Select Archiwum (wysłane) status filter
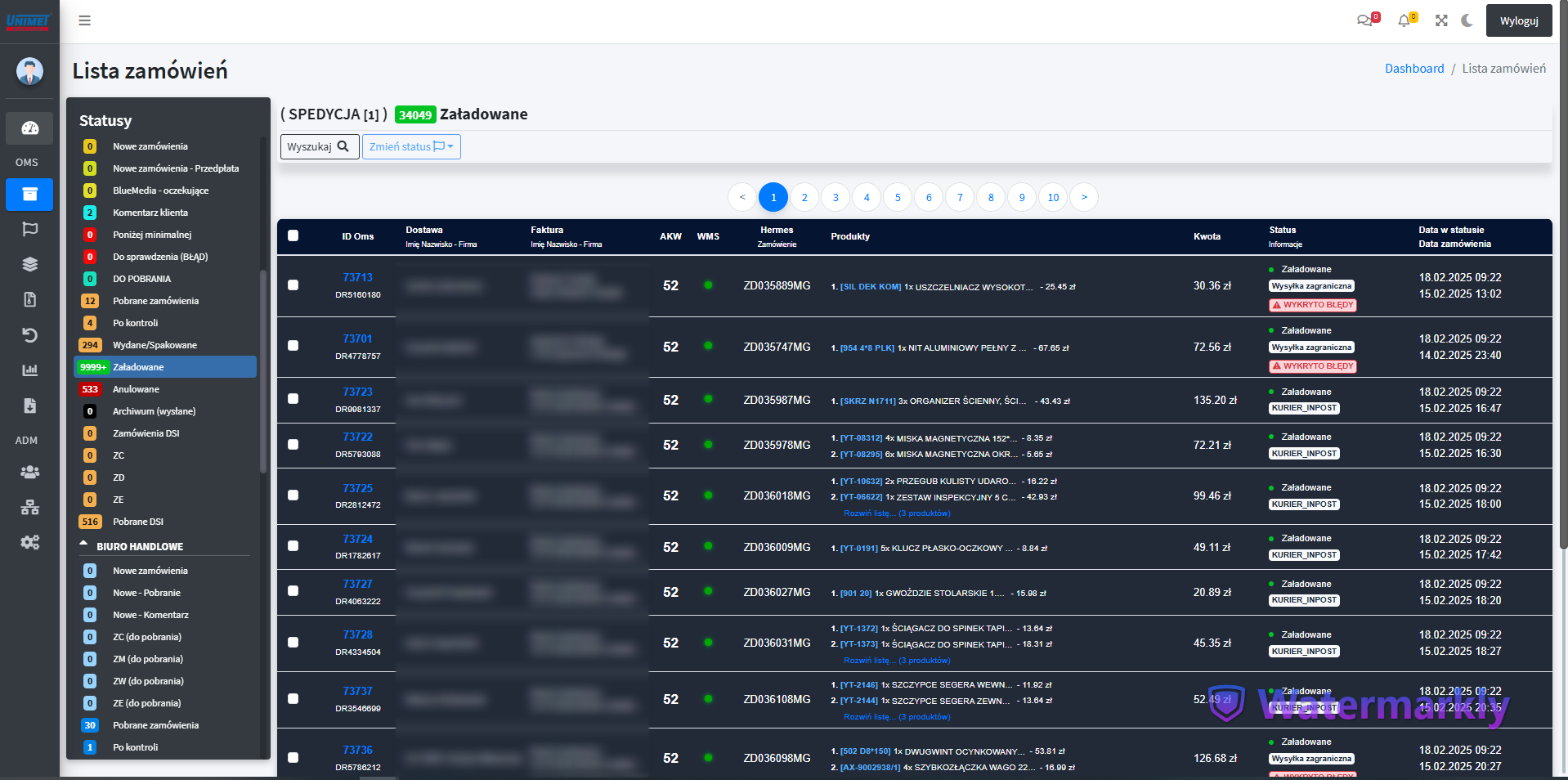 point(165,411)
